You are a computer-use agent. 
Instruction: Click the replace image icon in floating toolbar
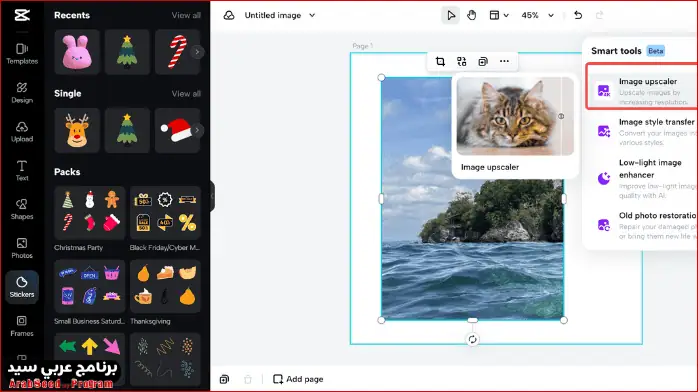point(462,61)
